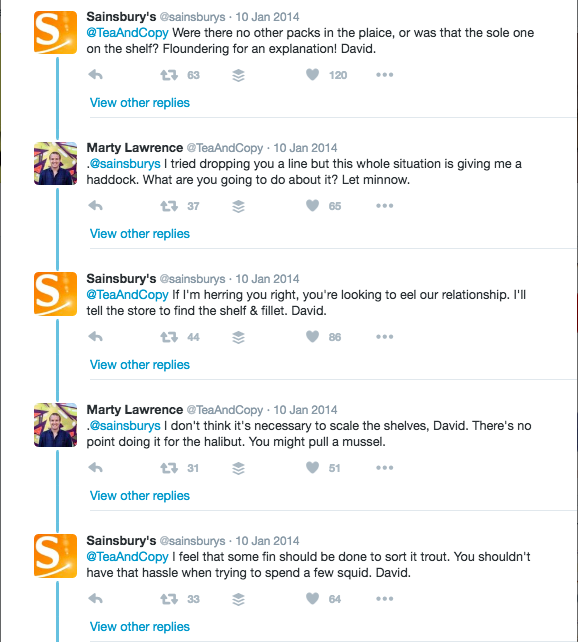The image size is (578, 642).
Task: Open more options on the herring tweet
Action: click(x=385, y=337)
